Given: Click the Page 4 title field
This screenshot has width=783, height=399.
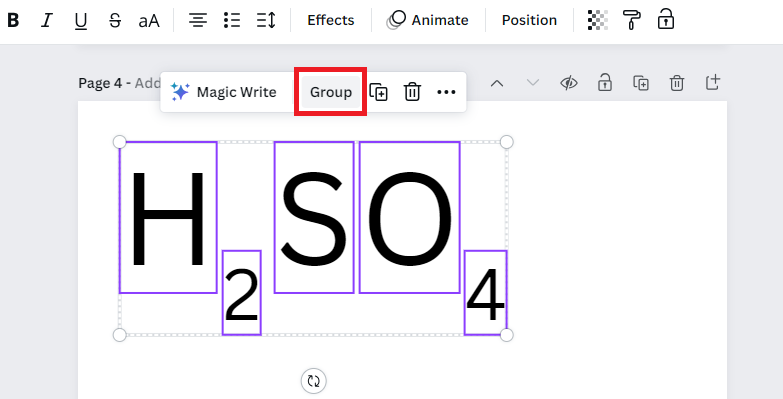Looking at the screenshot, I should (x=119, y=83).
